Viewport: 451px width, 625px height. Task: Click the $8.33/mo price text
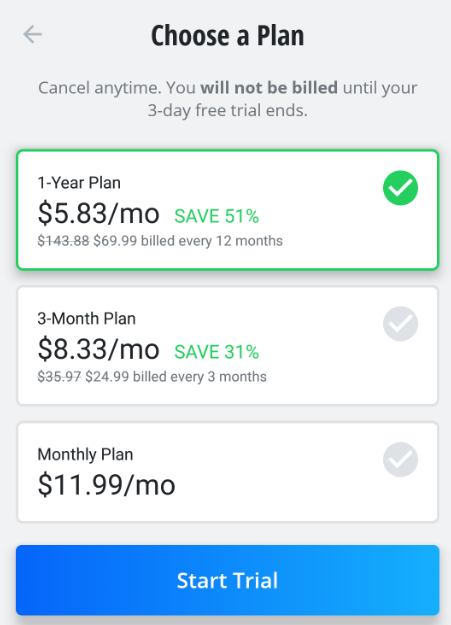click(98, 349)
